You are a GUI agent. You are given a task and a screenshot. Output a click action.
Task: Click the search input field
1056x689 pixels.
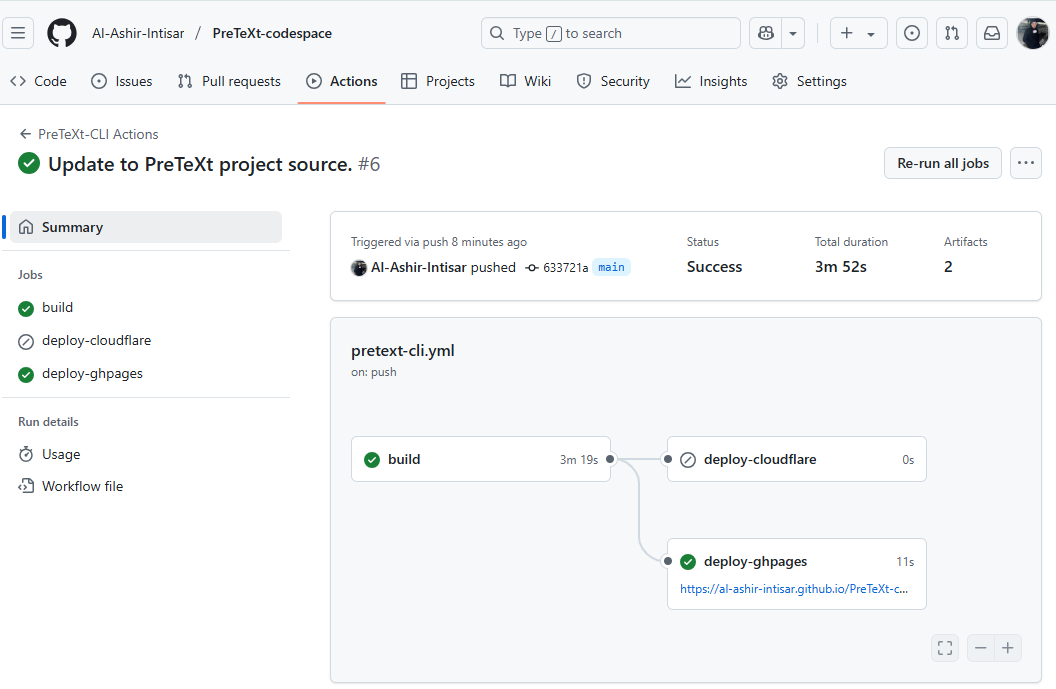[x=611, y=33]
